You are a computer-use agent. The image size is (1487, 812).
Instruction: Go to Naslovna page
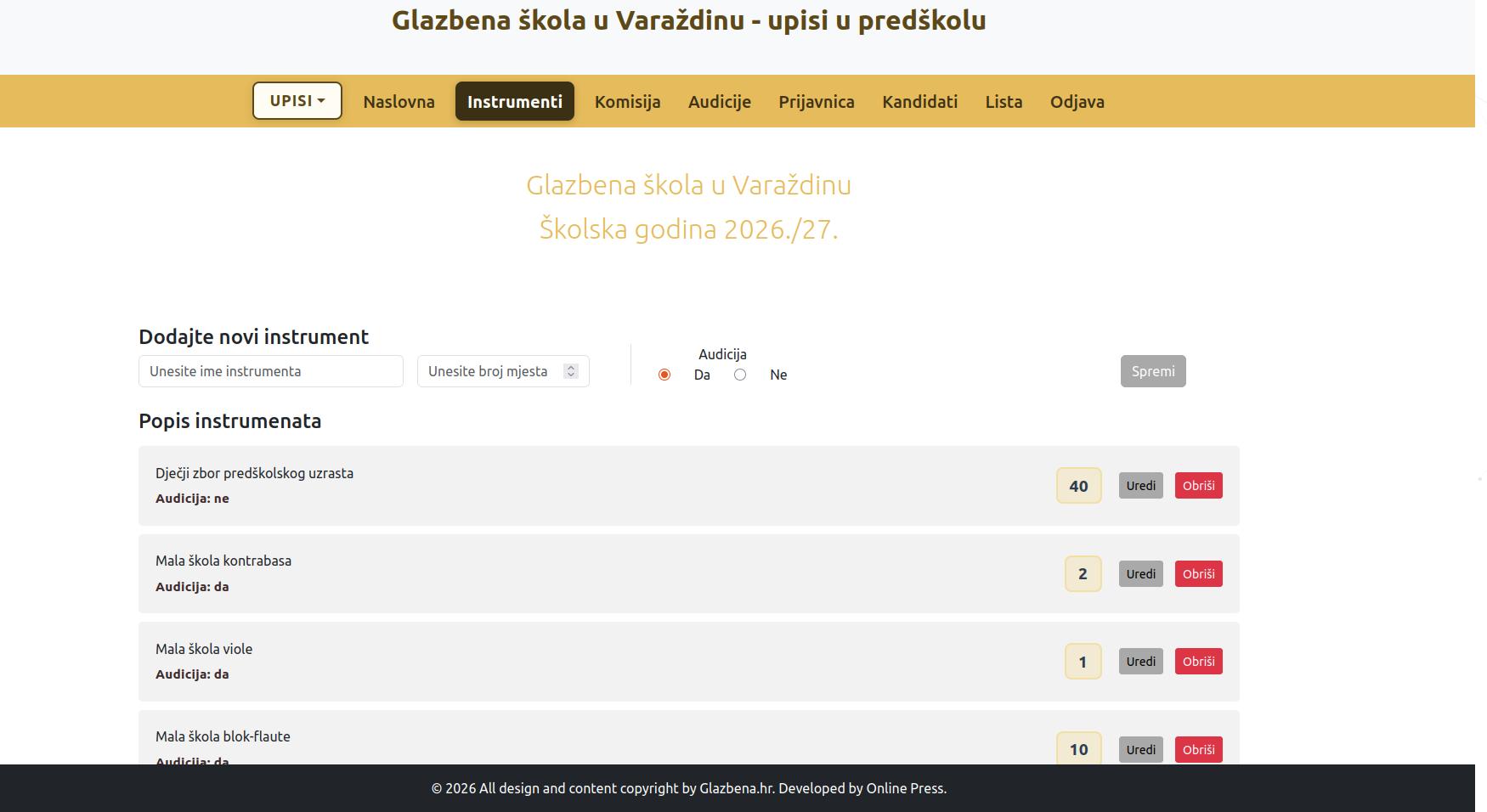coord(399,102)
